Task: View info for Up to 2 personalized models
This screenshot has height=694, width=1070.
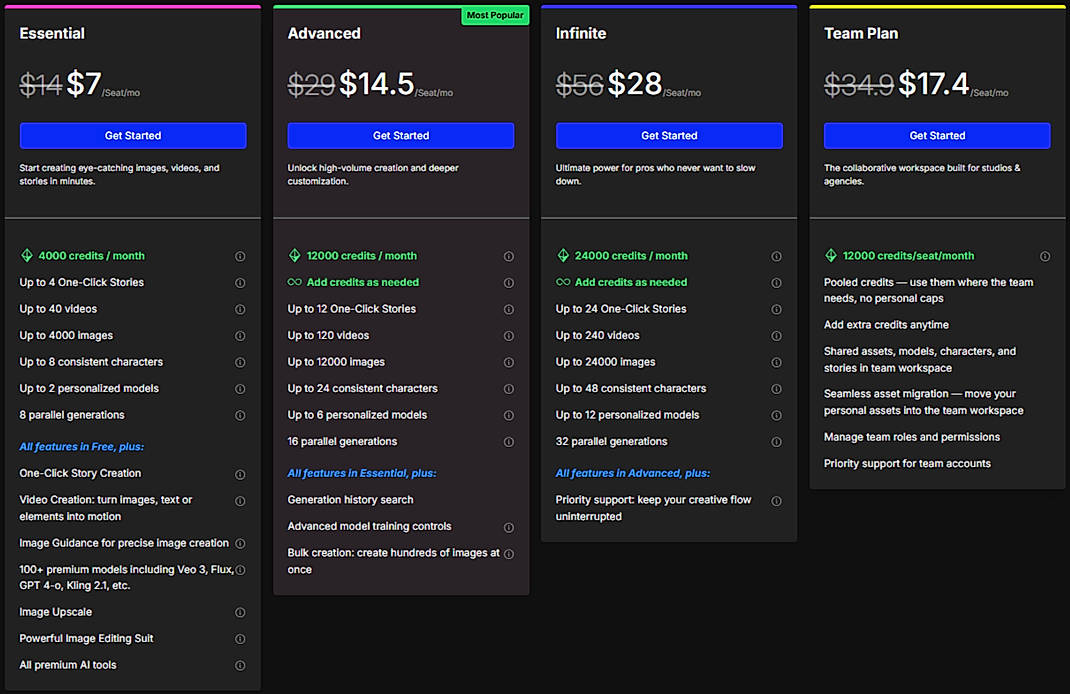Action: [240, 389]
